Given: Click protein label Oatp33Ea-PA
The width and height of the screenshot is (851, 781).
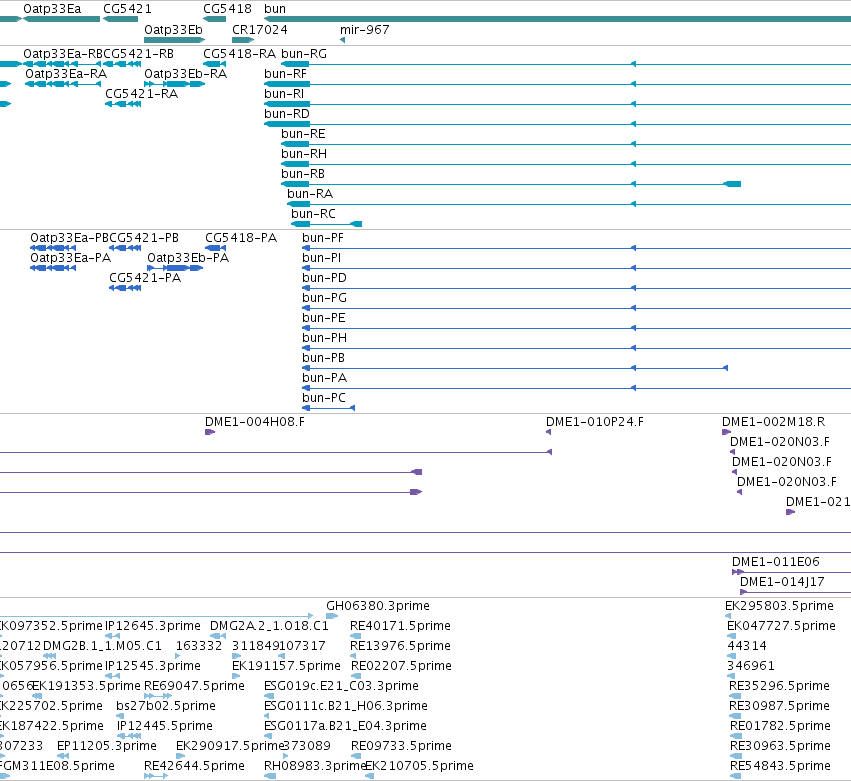Looking at the screenshot, I should pos(71,258).
